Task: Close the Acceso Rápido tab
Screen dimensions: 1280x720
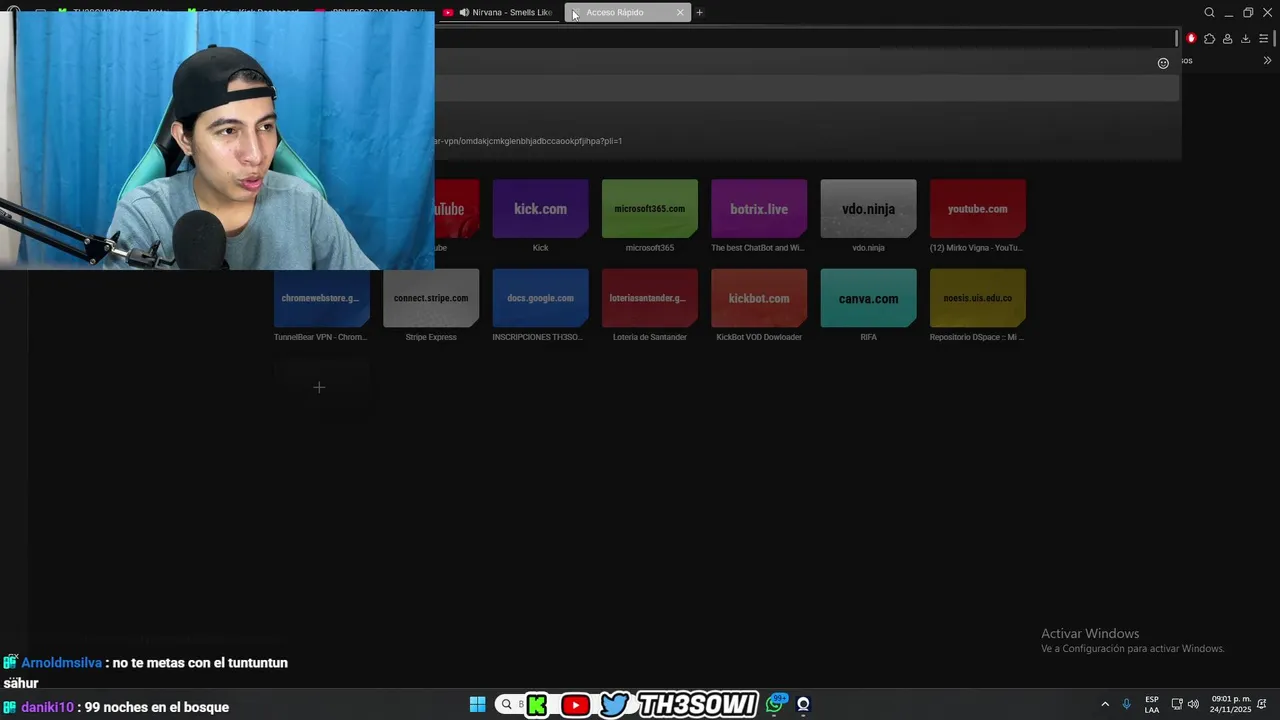Action: [x=680, y=12]
